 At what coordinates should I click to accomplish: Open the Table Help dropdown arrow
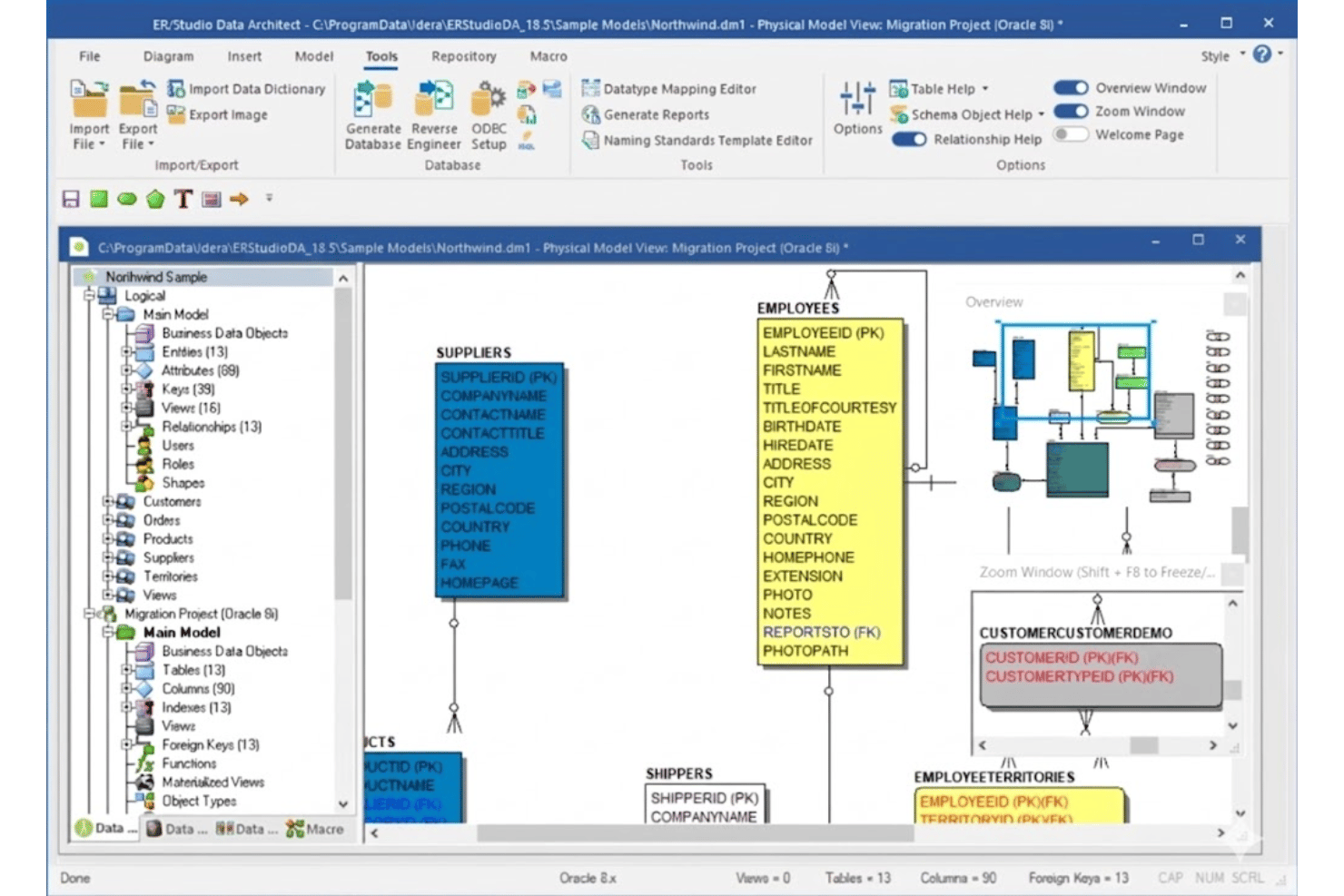pos(985,89)
